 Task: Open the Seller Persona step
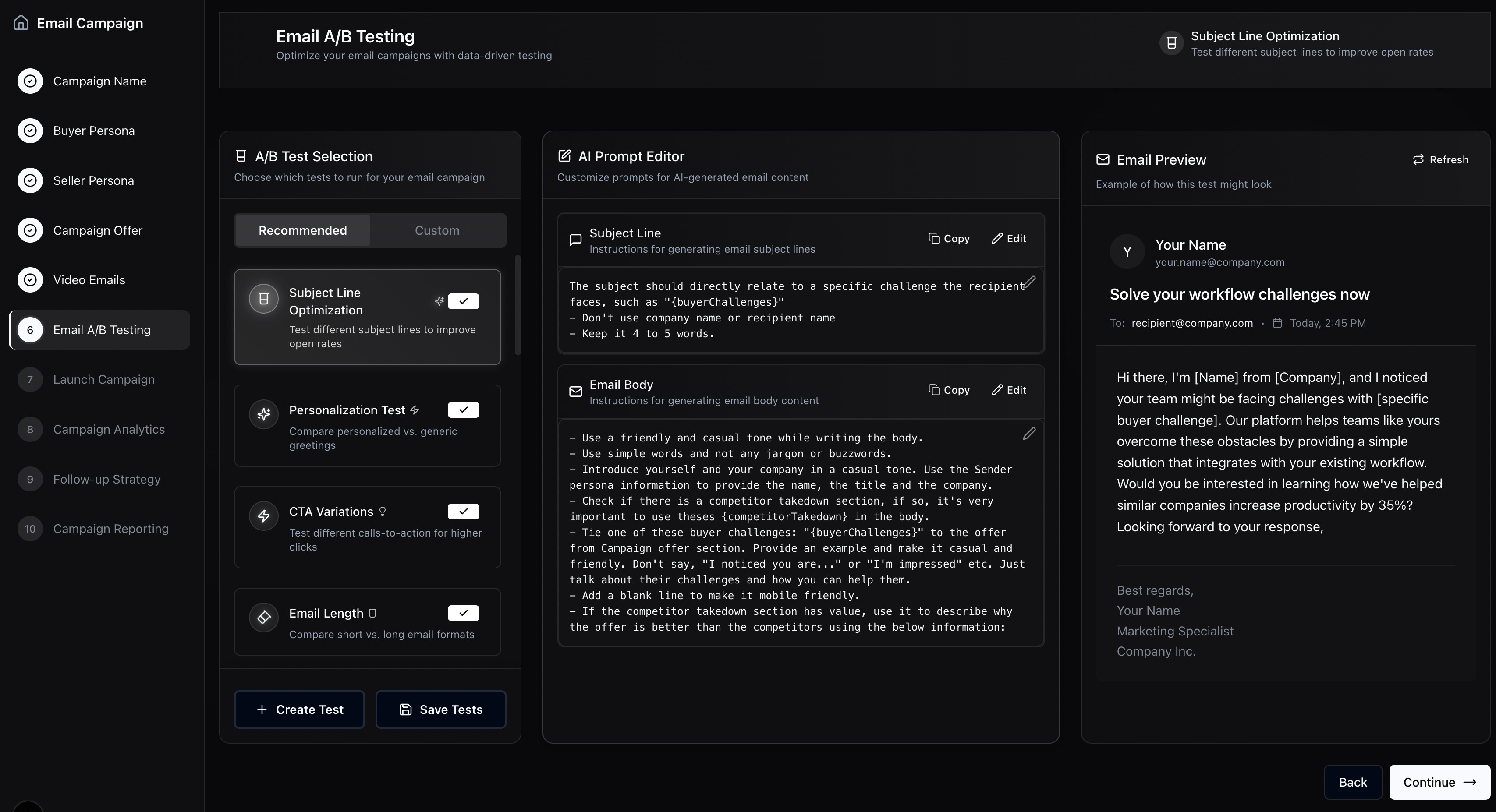(x=99, y=180)
